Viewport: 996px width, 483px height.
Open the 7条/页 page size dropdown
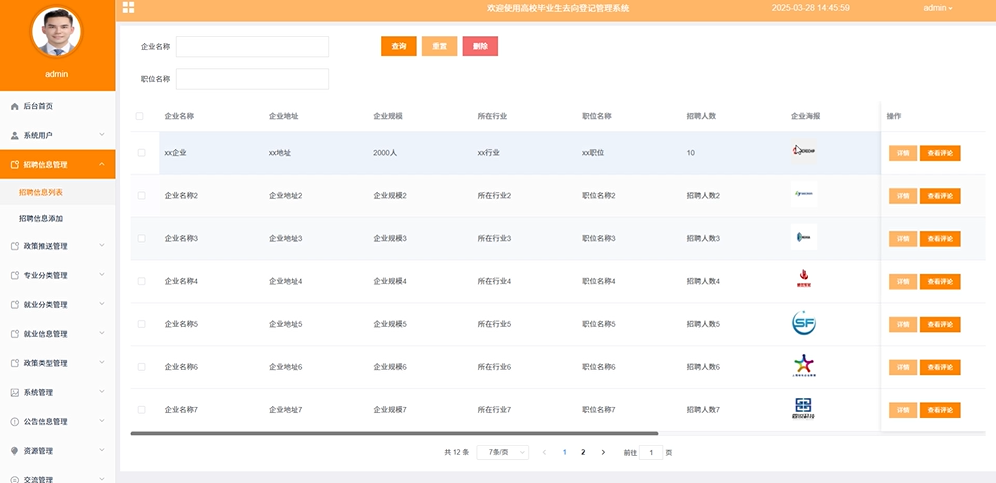pos(502,452)
